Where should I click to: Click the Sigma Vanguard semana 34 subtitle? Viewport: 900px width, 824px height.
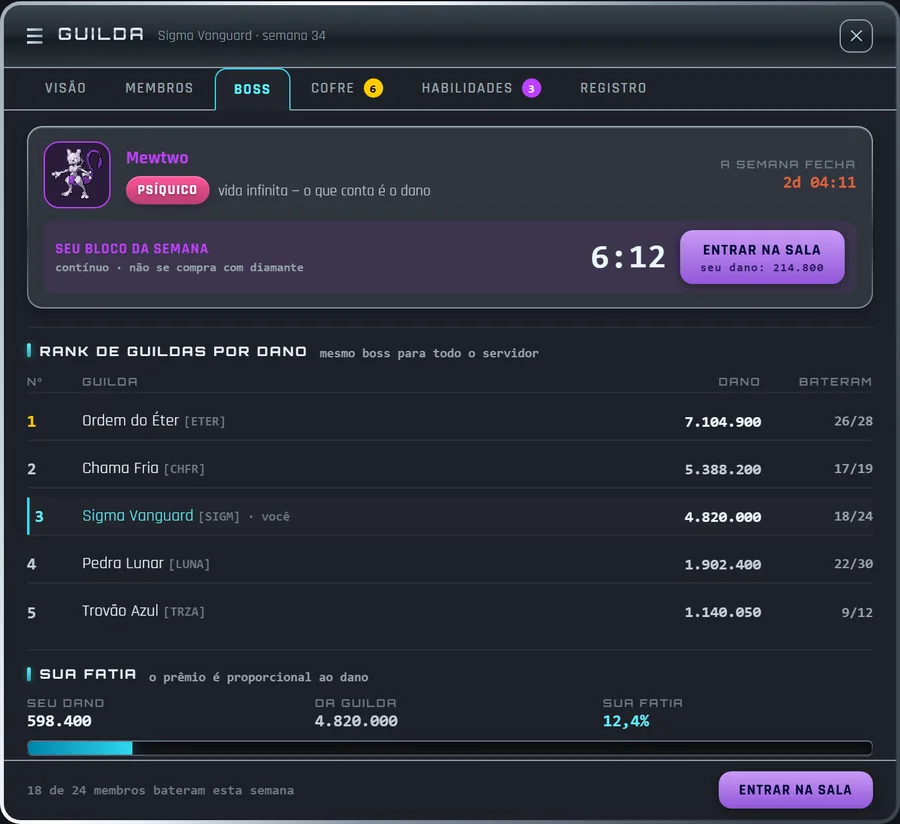click(x=242, y=36)
